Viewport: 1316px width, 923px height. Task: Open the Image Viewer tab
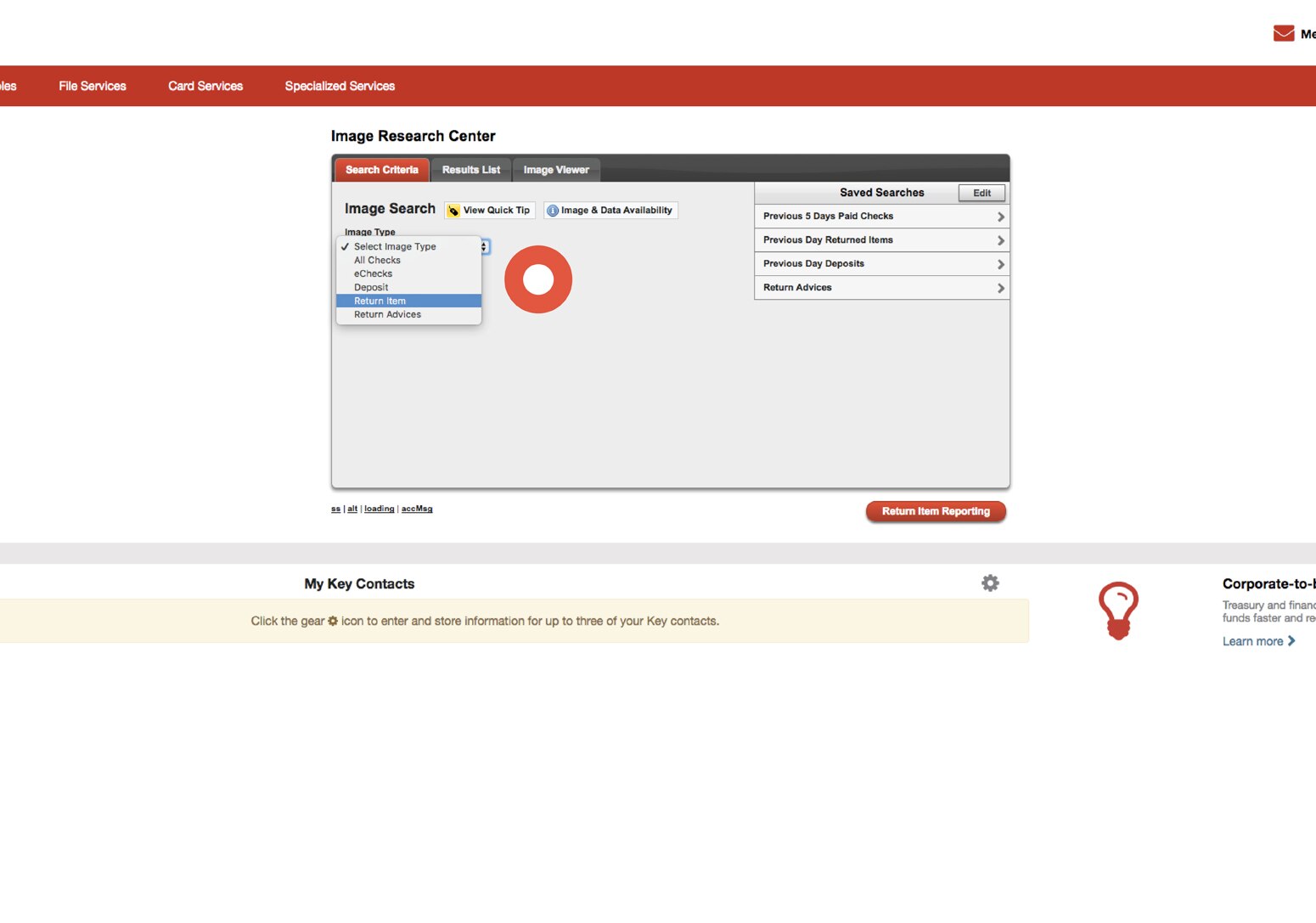click(556, 169)
